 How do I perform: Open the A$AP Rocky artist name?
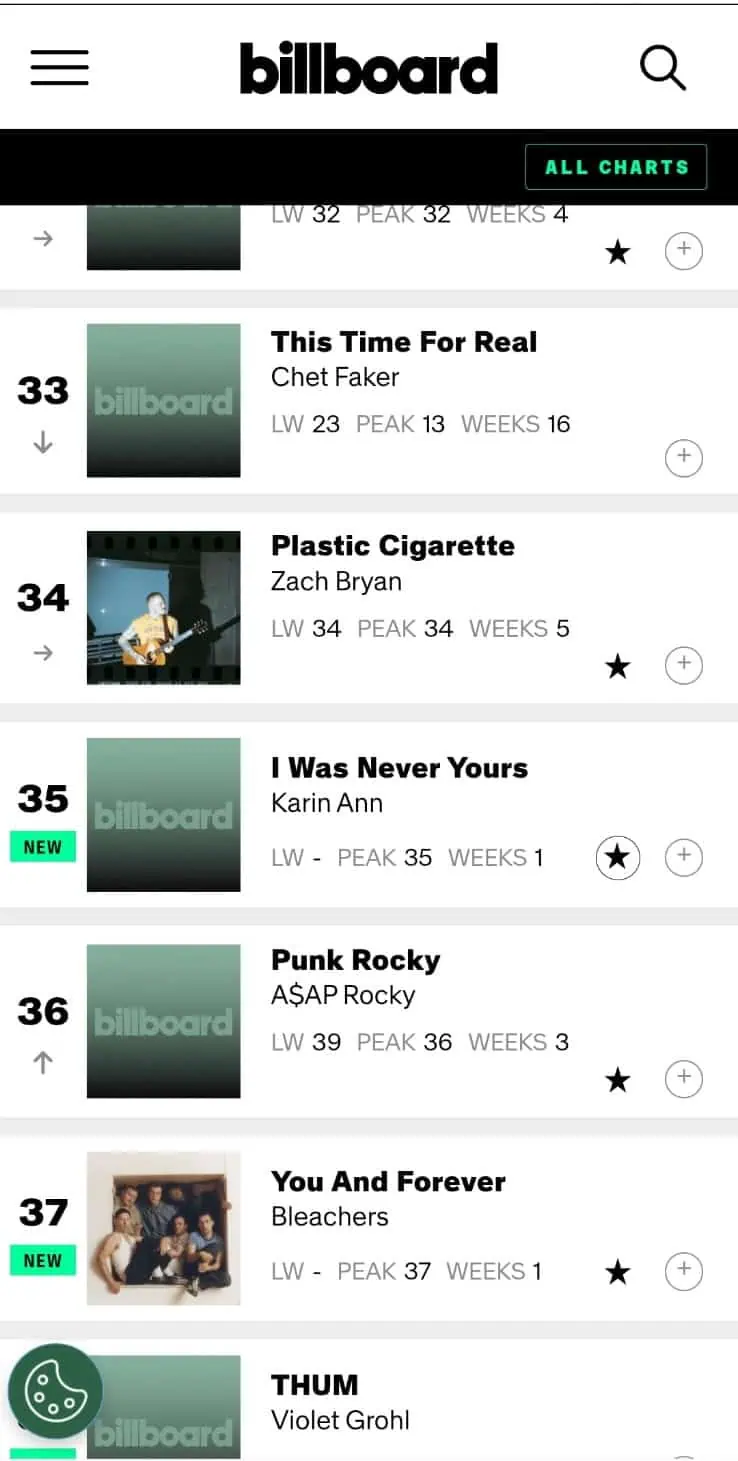coord(343,995)
